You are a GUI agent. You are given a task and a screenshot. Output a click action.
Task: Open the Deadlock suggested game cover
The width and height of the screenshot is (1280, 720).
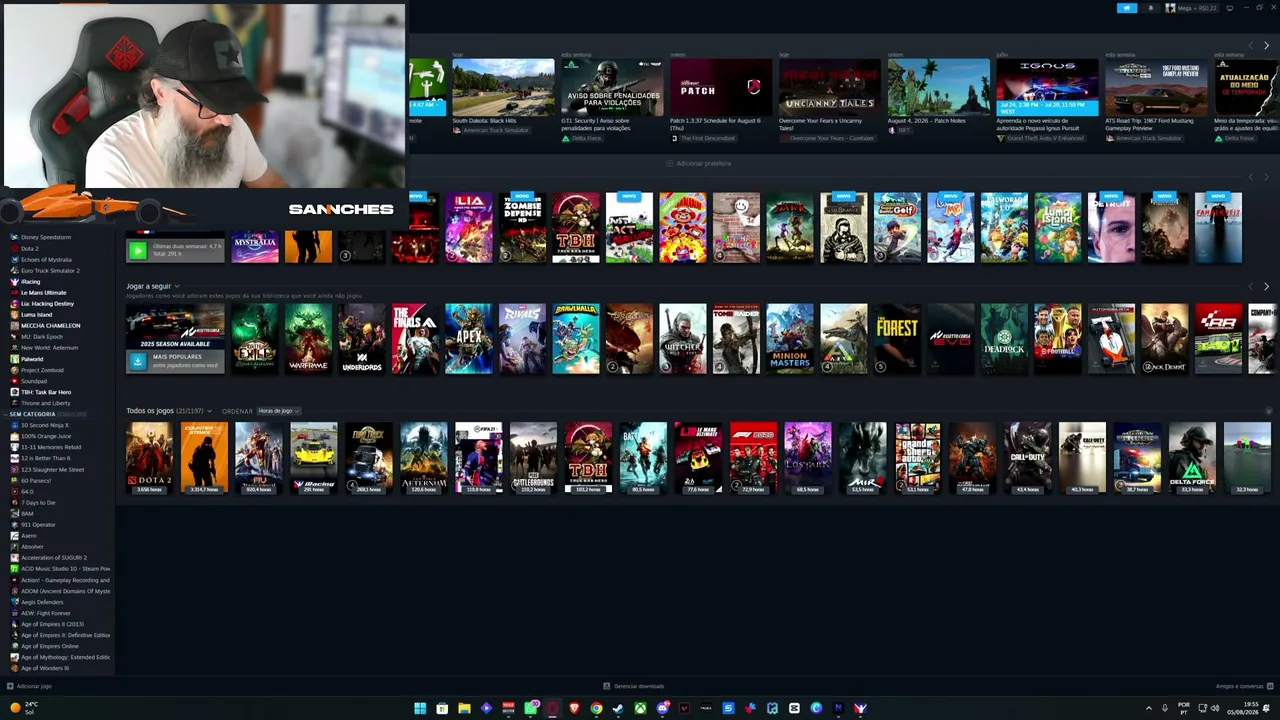(x=1004, y=339)
